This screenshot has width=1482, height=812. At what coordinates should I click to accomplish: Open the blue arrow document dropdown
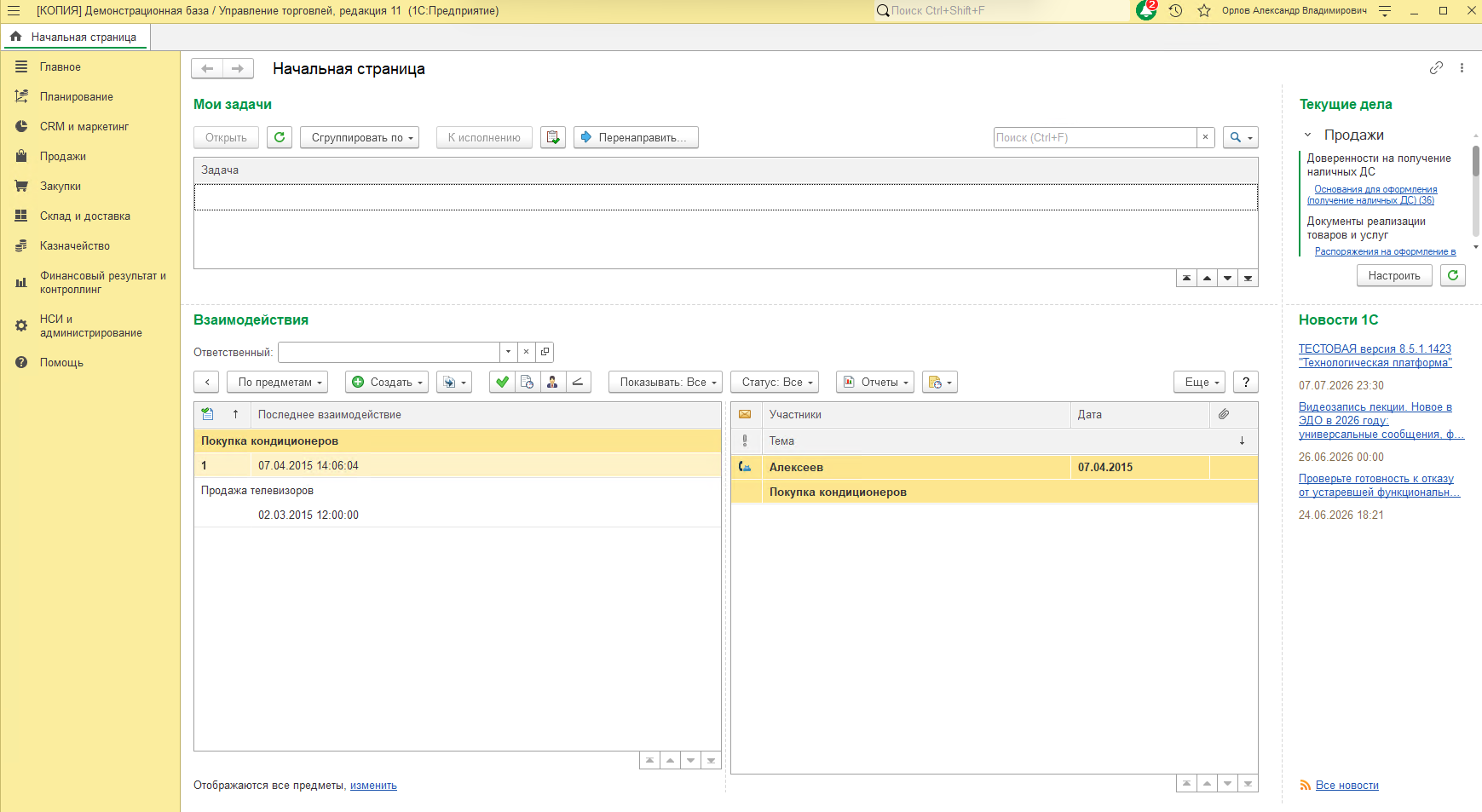453,382
